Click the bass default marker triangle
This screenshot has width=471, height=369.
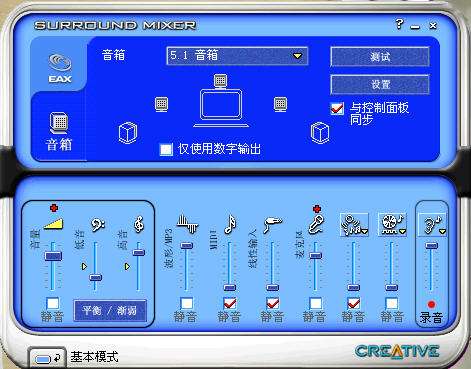click(84, 266)
